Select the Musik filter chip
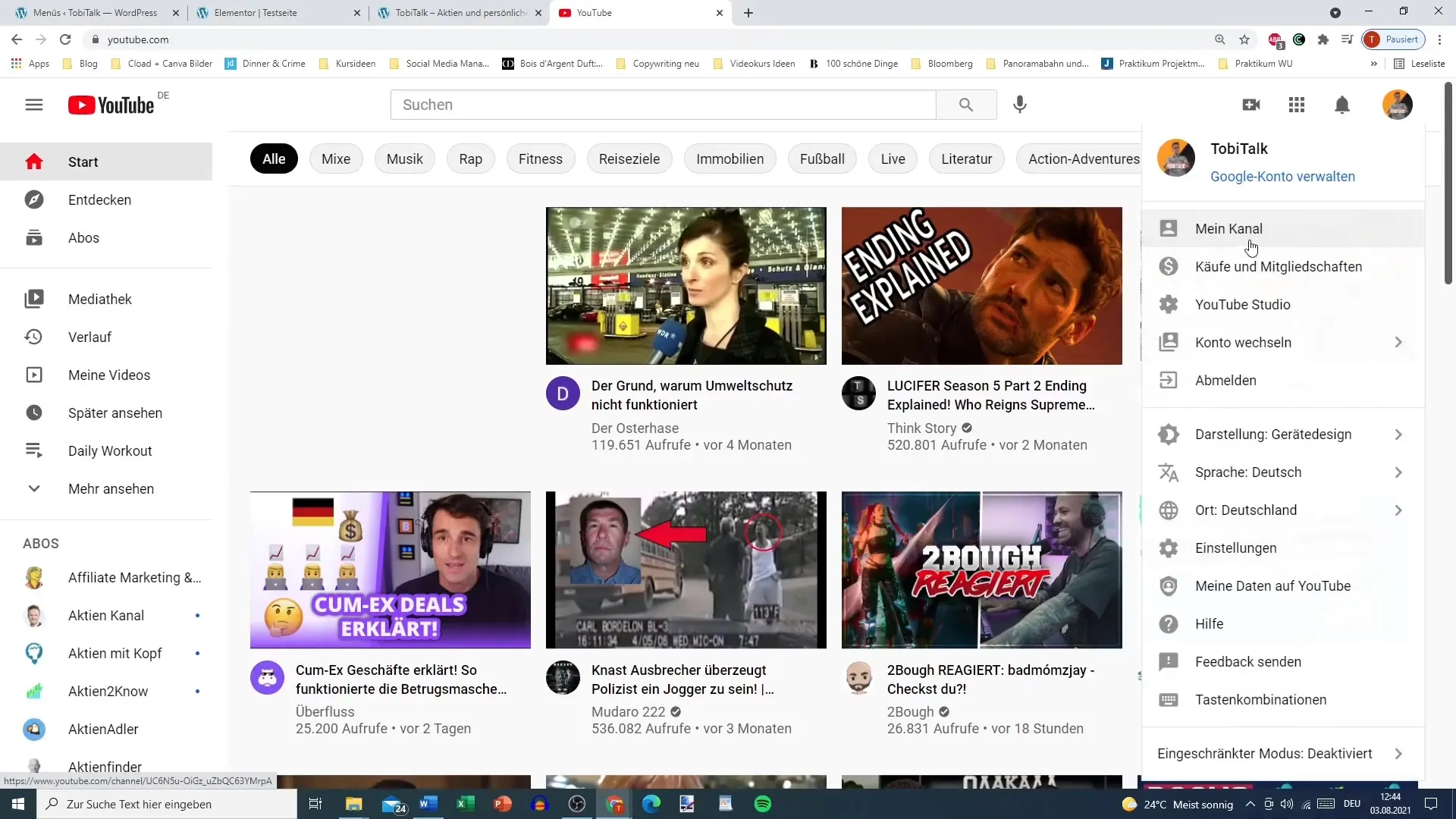This screenshot has height=819, width=1456. point(405,158)
